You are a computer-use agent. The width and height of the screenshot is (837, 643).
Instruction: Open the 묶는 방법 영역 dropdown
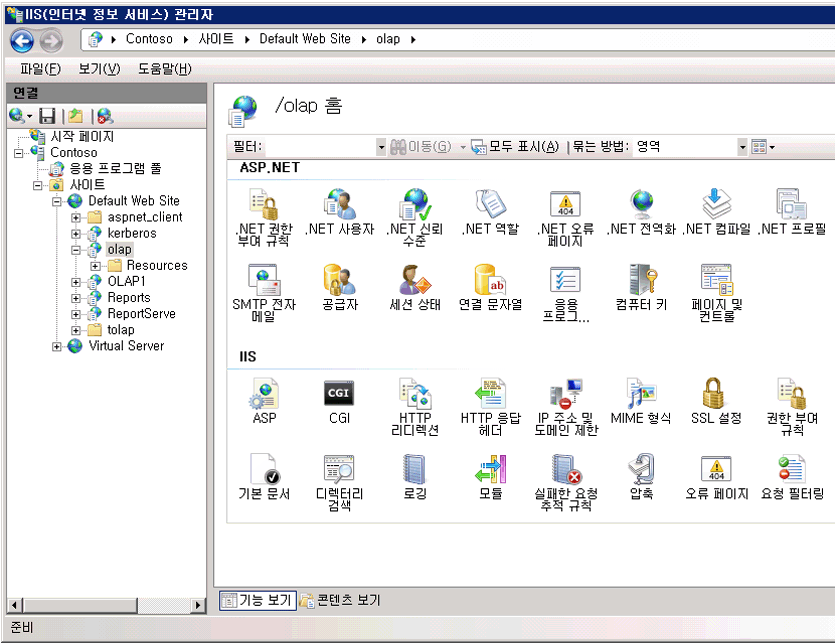click(741, 146)
